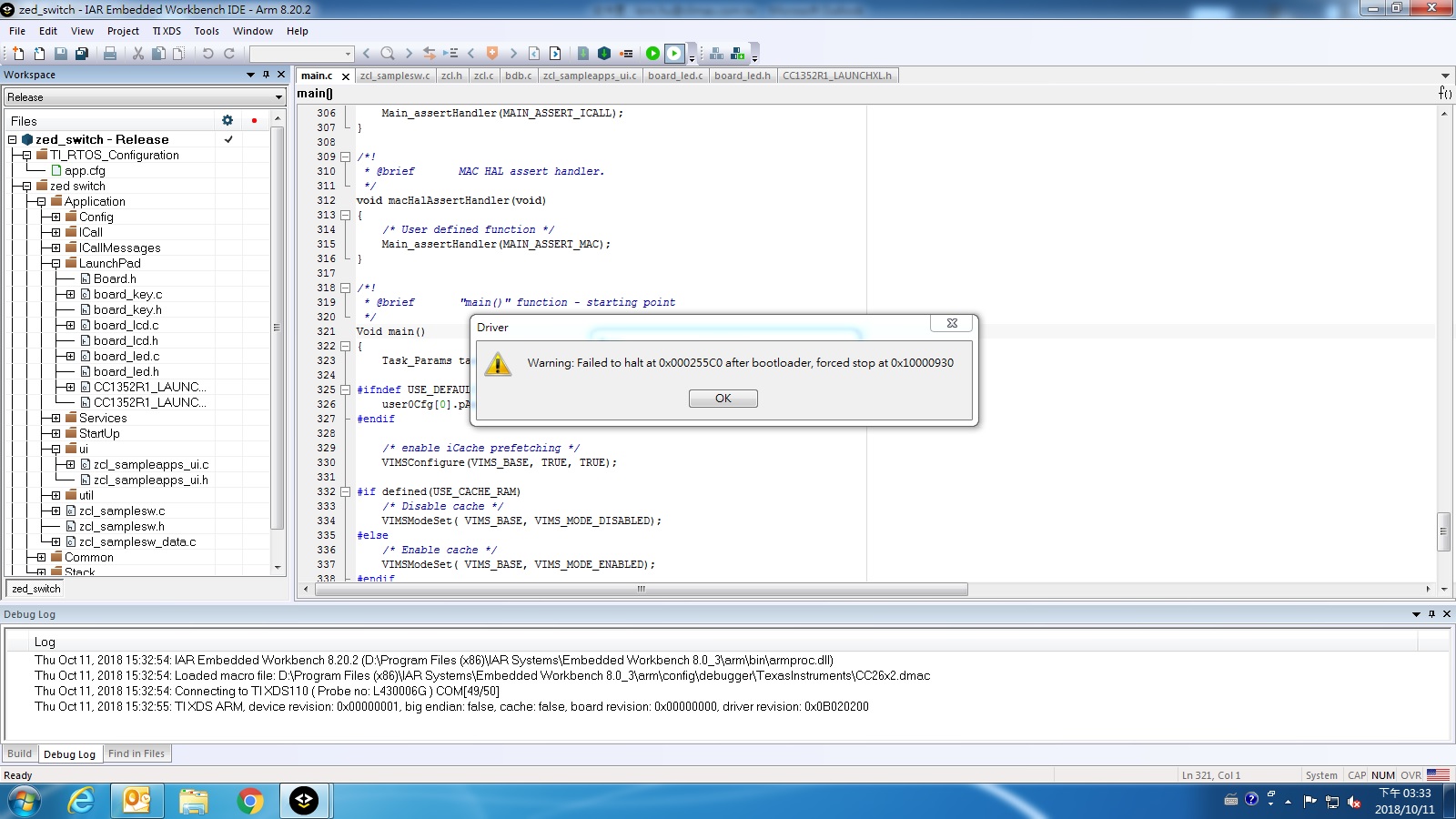
Task: Save all open files using toolbar icon
Action: point(84,53)
